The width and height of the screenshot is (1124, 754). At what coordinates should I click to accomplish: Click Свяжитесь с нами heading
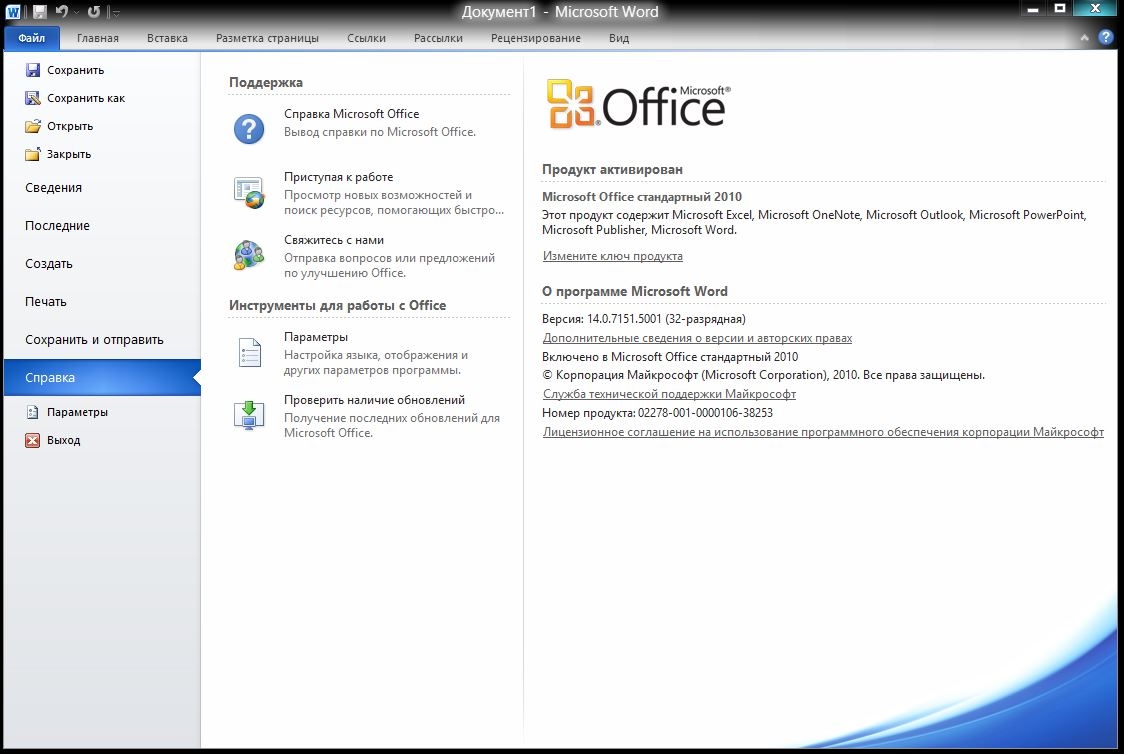coord(333,239)
